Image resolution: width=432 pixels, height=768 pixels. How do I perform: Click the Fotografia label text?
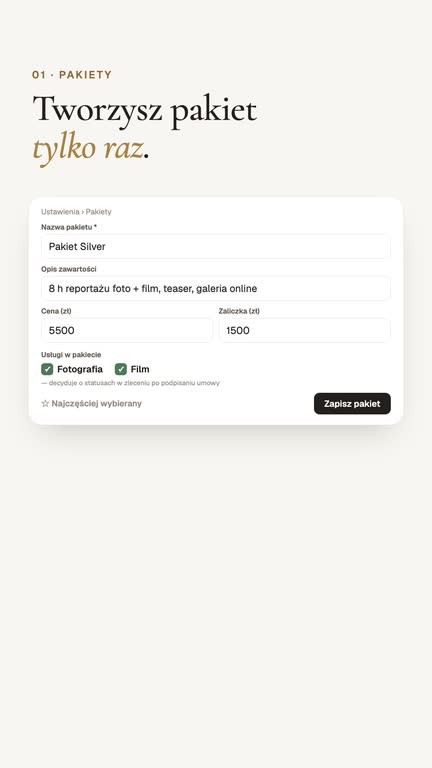click(x=80, y=369)
